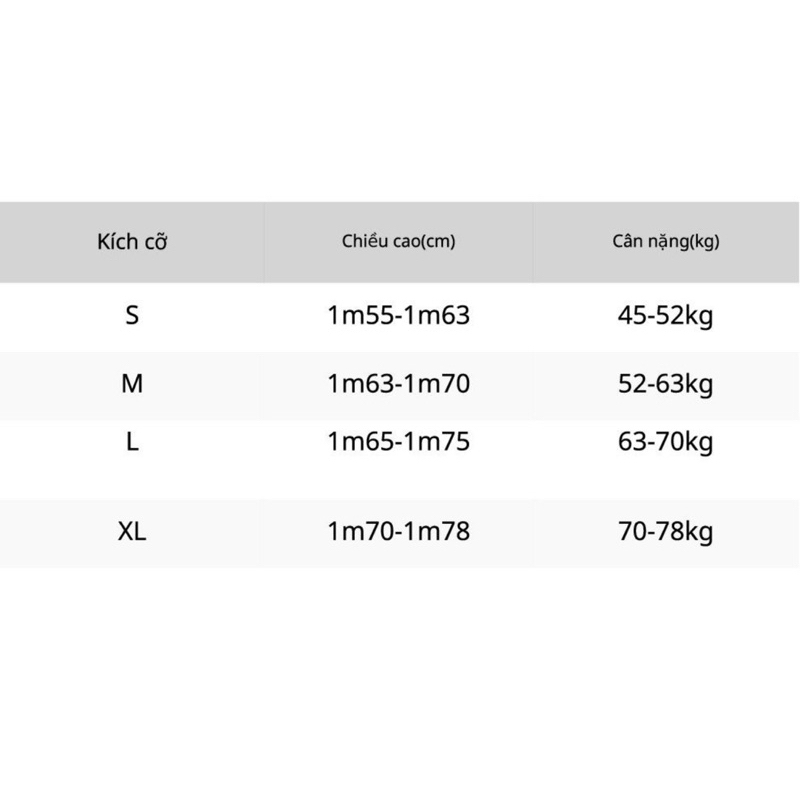This screenshot has height=800, width=800.
Task: Click the height range 1m63-1m70
Action: pyautogui.click(x=398, y=383)
